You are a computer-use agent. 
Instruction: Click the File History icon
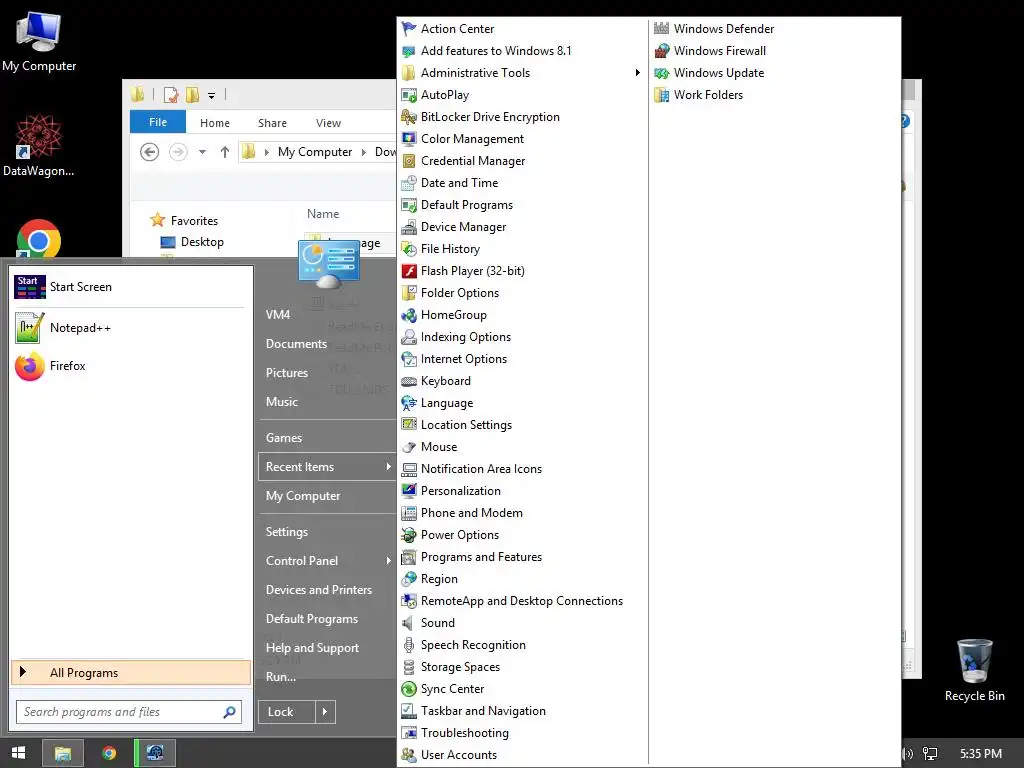pos(409,249)
